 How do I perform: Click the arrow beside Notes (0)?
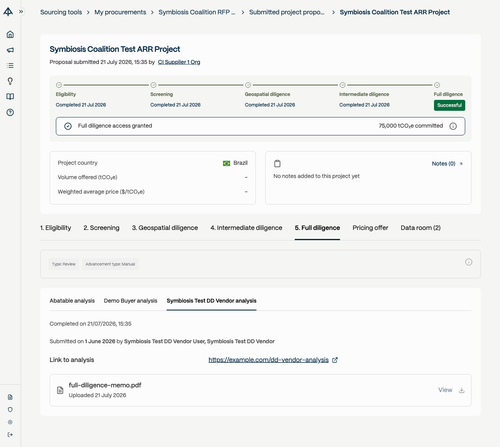click(x=461, y=164)
